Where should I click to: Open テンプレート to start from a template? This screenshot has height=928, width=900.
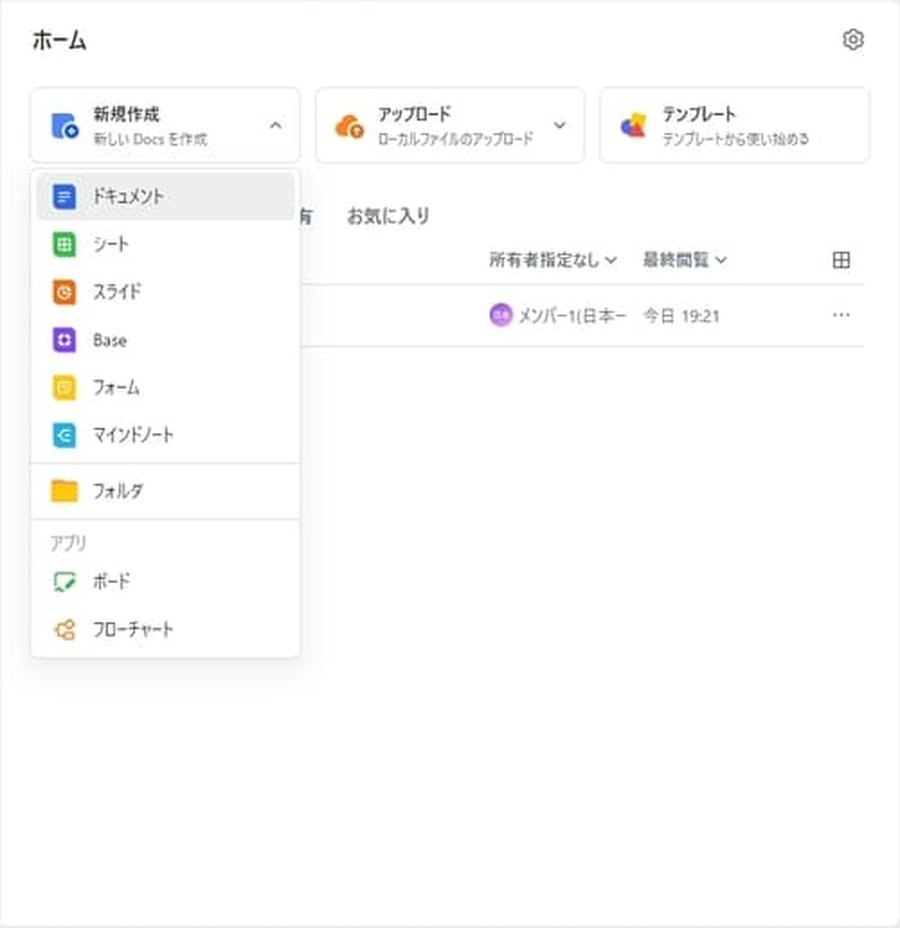click(x=733, y=125)
